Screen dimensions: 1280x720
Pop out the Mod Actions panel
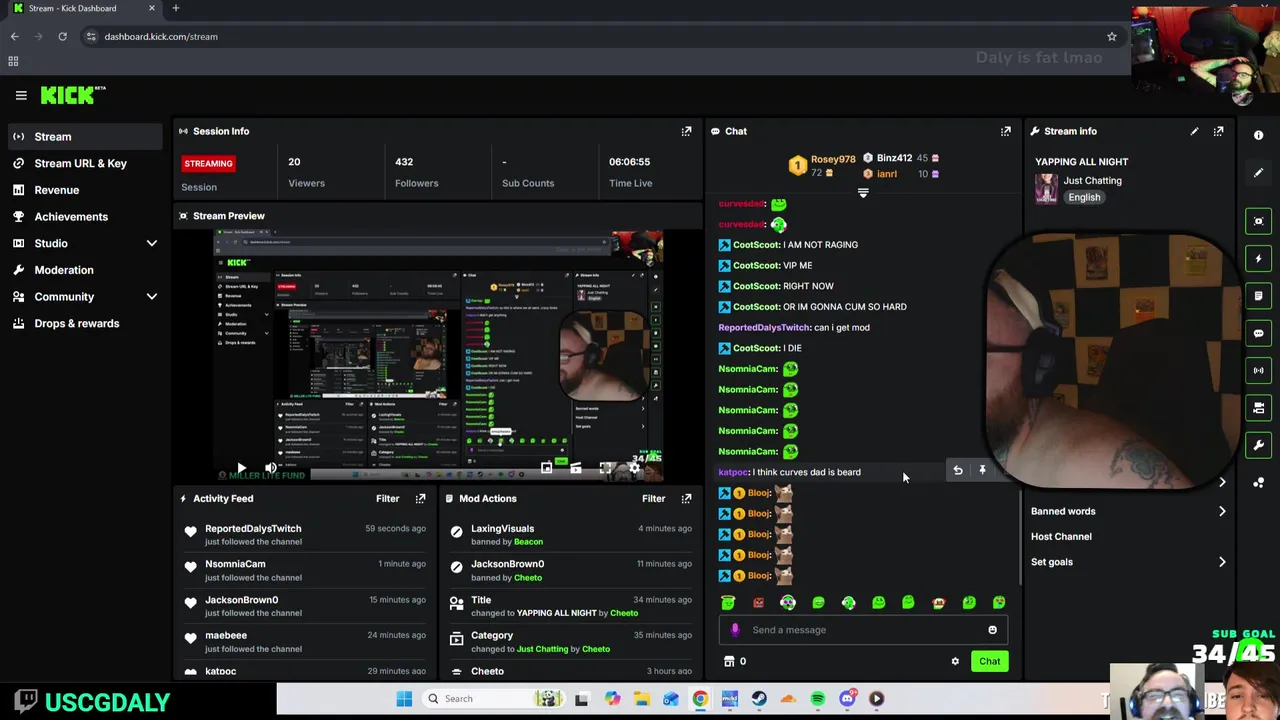686,498
